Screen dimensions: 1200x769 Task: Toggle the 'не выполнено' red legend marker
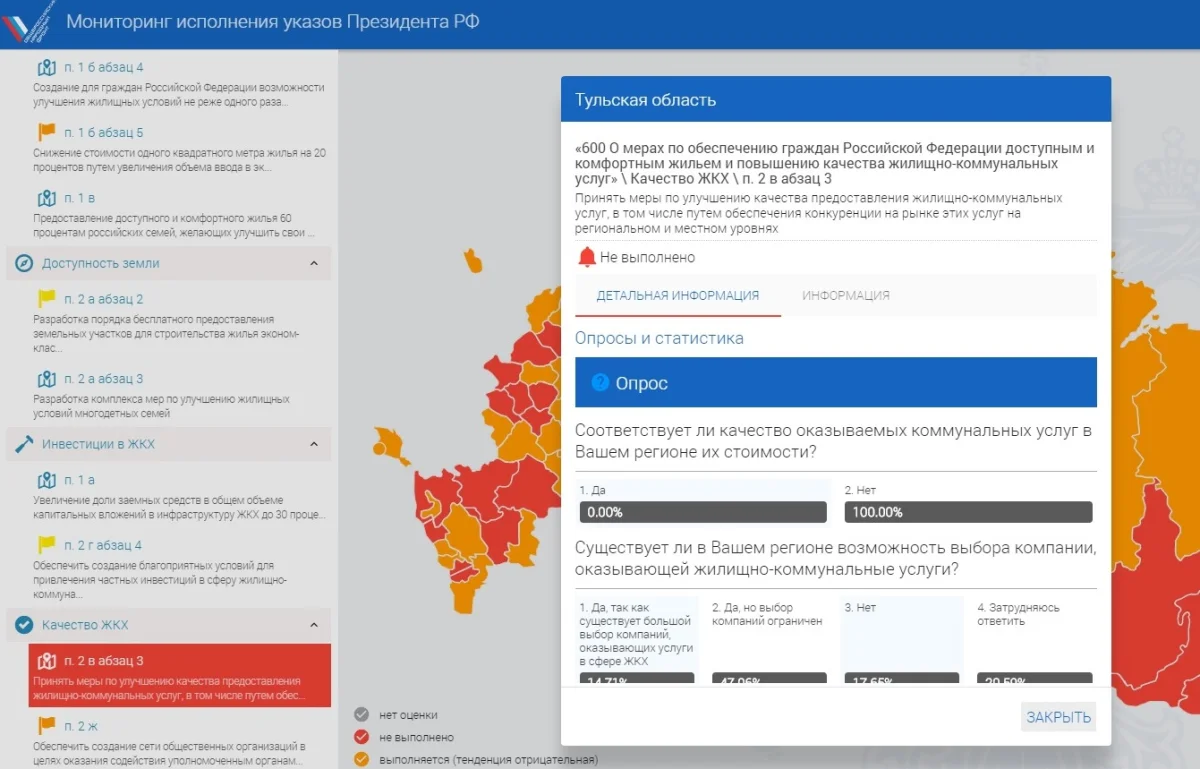coord(362,737)
